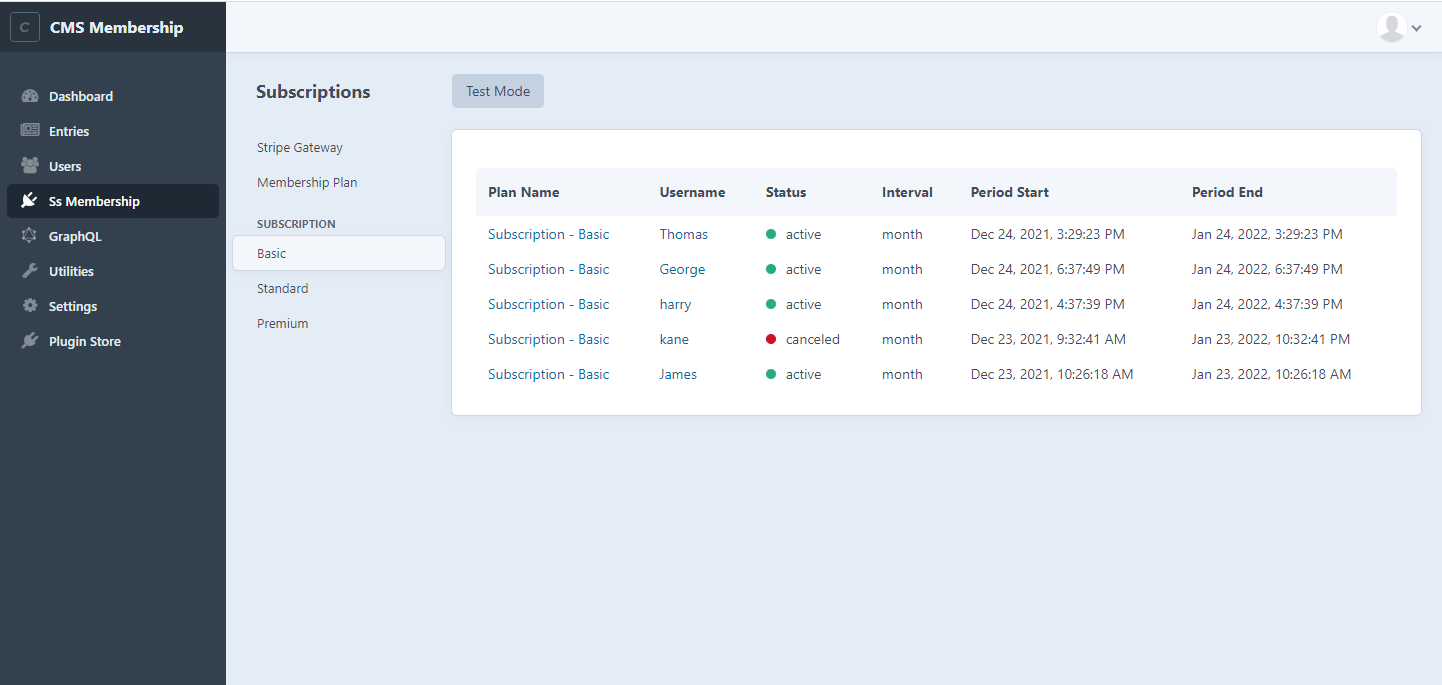
Task: Click Jan 23, 2022, 10:32:41 PM end
Action: point(1271,339)
